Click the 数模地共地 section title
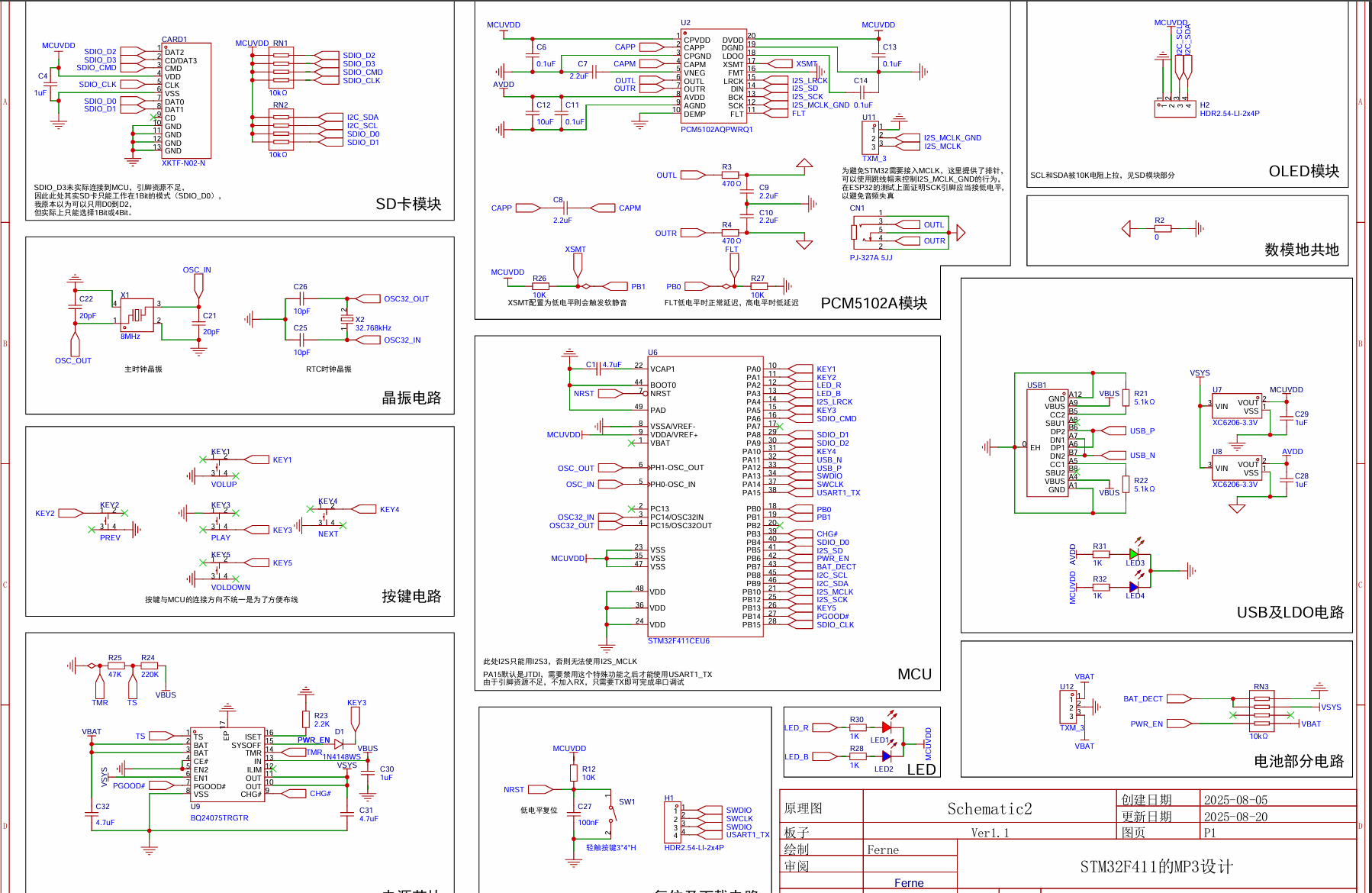 click(1302, 250)
